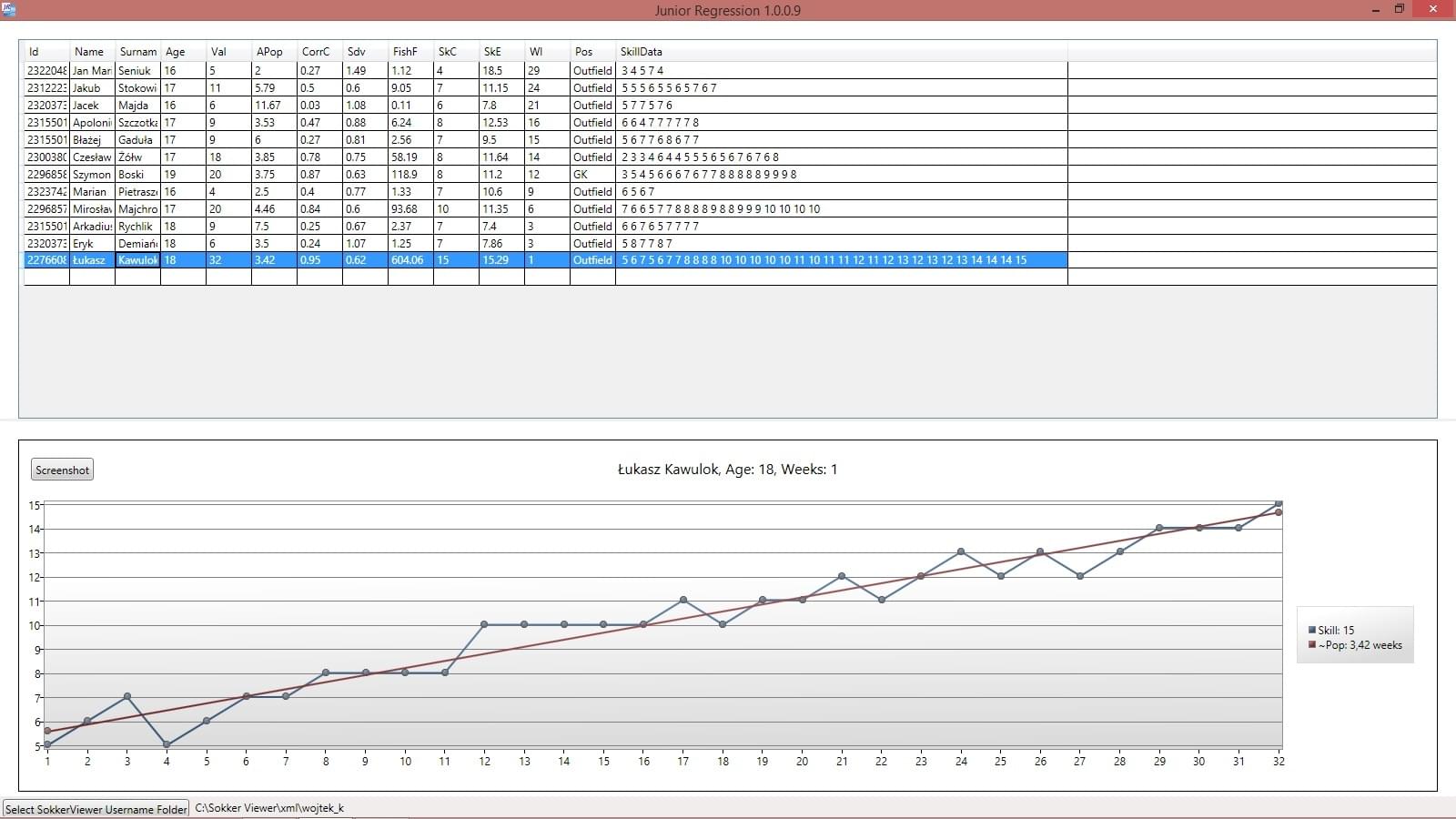Click the blue Skill: 15 legend swatch
The image size is (1456, 819).
pos(1311,630)
